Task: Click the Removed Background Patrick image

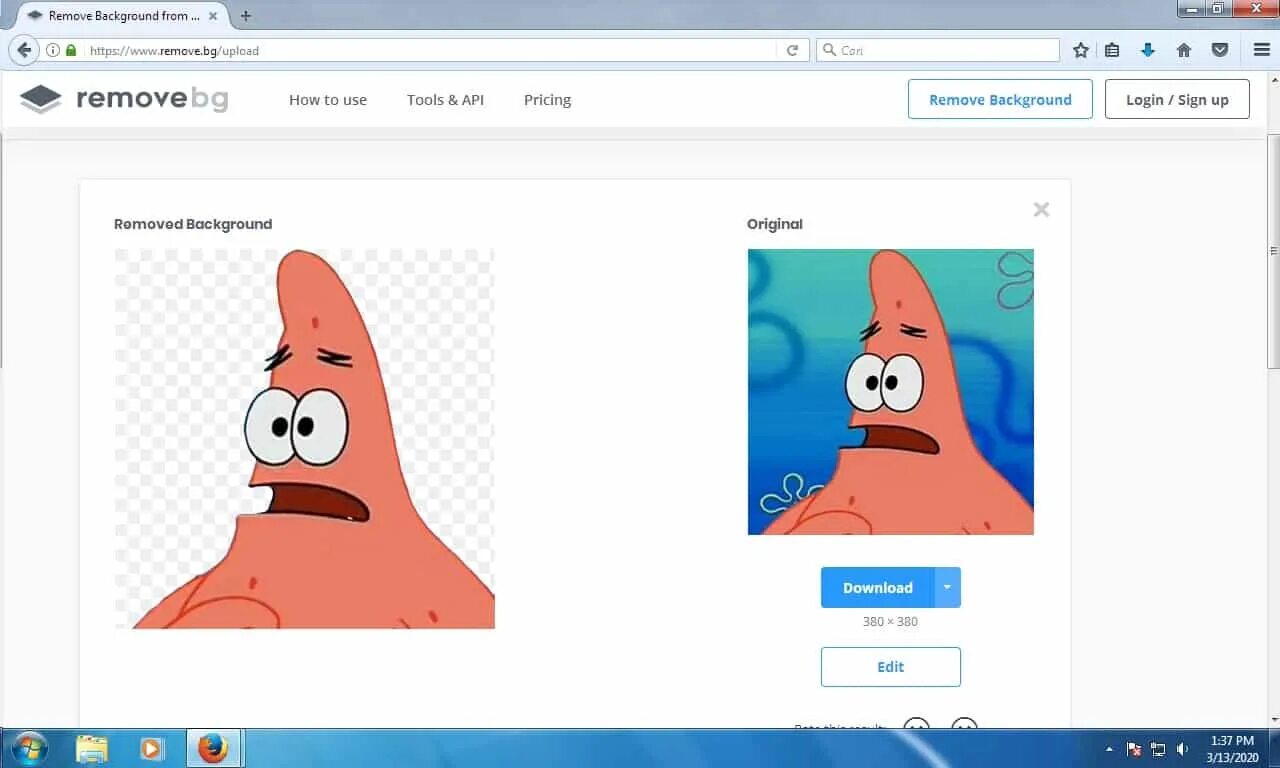Action: pyautogui.click(x=305, y=439)
